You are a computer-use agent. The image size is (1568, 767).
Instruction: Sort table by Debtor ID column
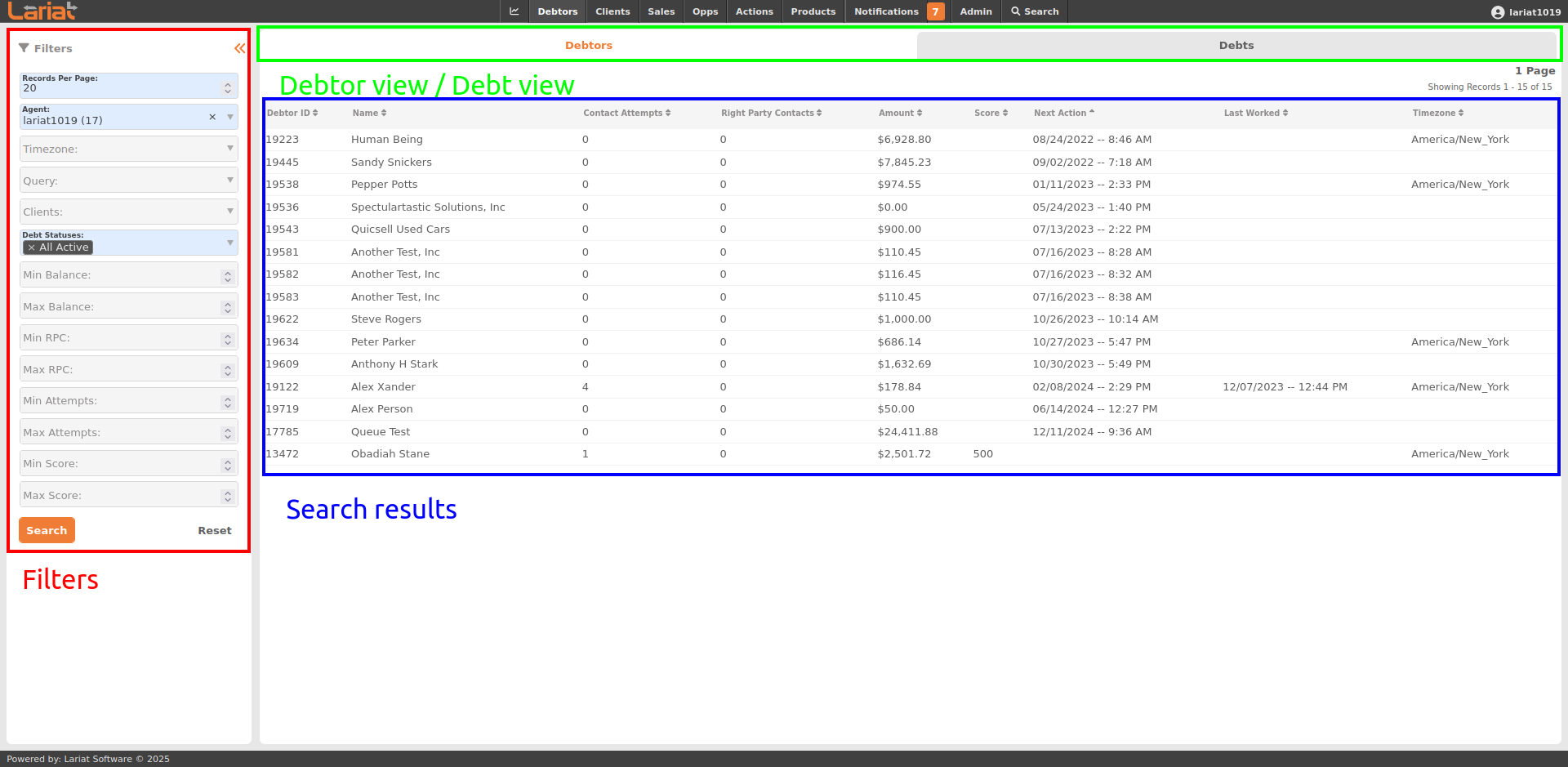click(292, 113)
